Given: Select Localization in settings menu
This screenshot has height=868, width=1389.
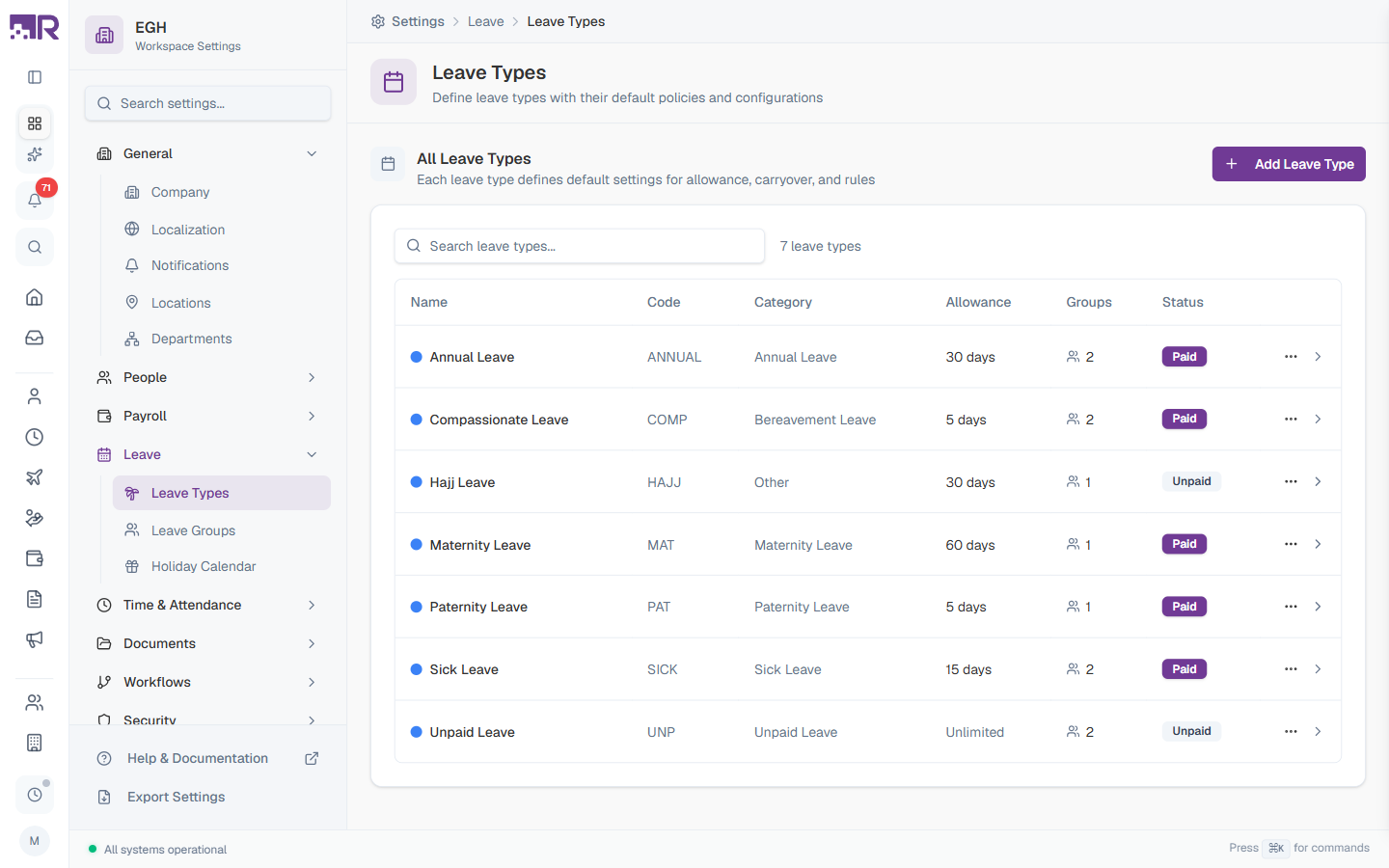Looking at the screenshot, I should click(221, 230).
